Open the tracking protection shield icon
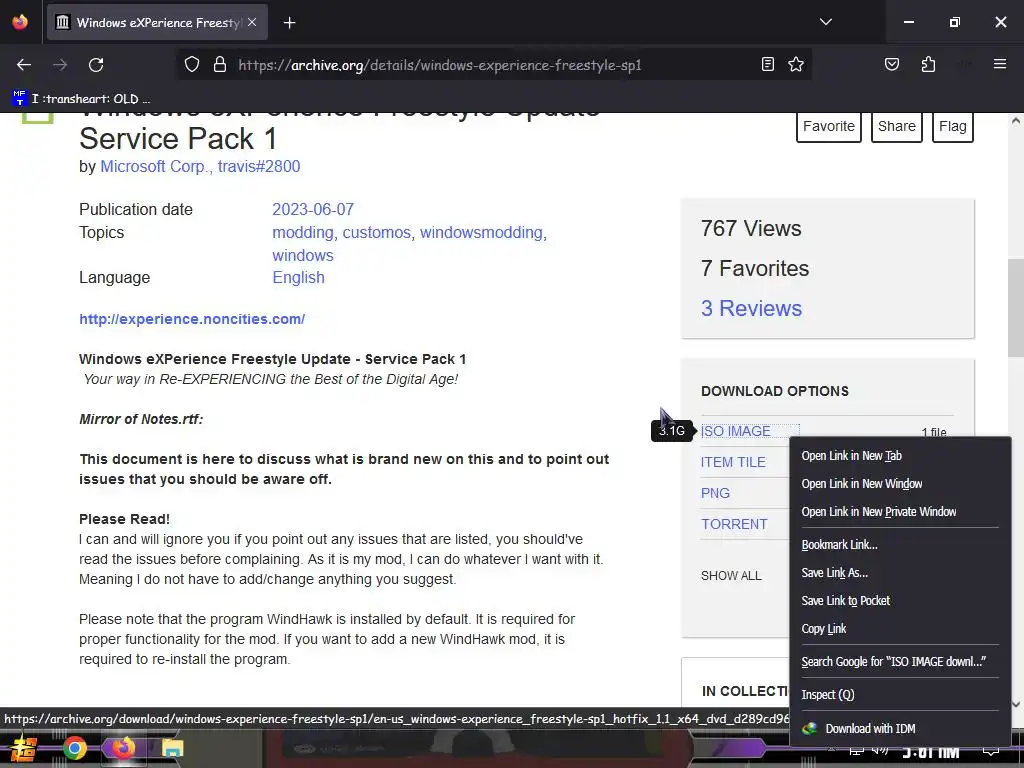Screen dimensions: 1024x768 click(x=191, y=65)
